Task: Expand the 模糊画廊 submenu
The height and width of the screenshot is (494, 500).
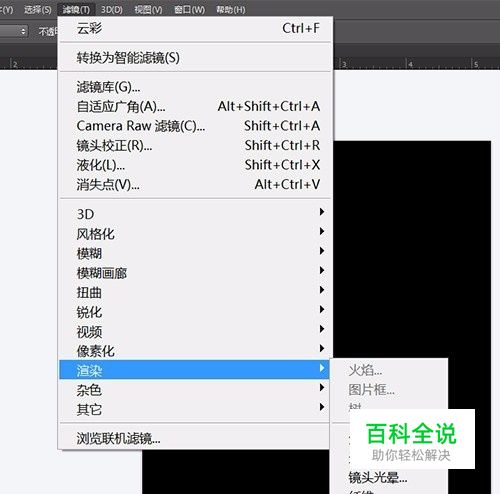Action: point(195,273)
